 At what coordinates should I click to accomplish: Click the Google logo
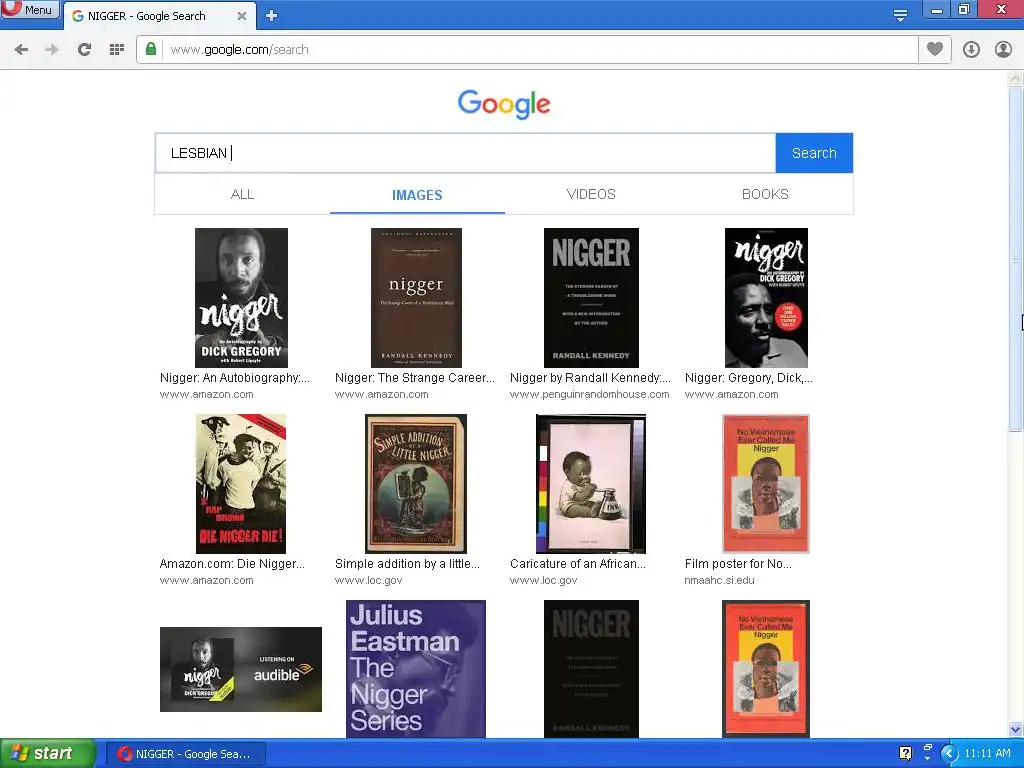point(504,104)
